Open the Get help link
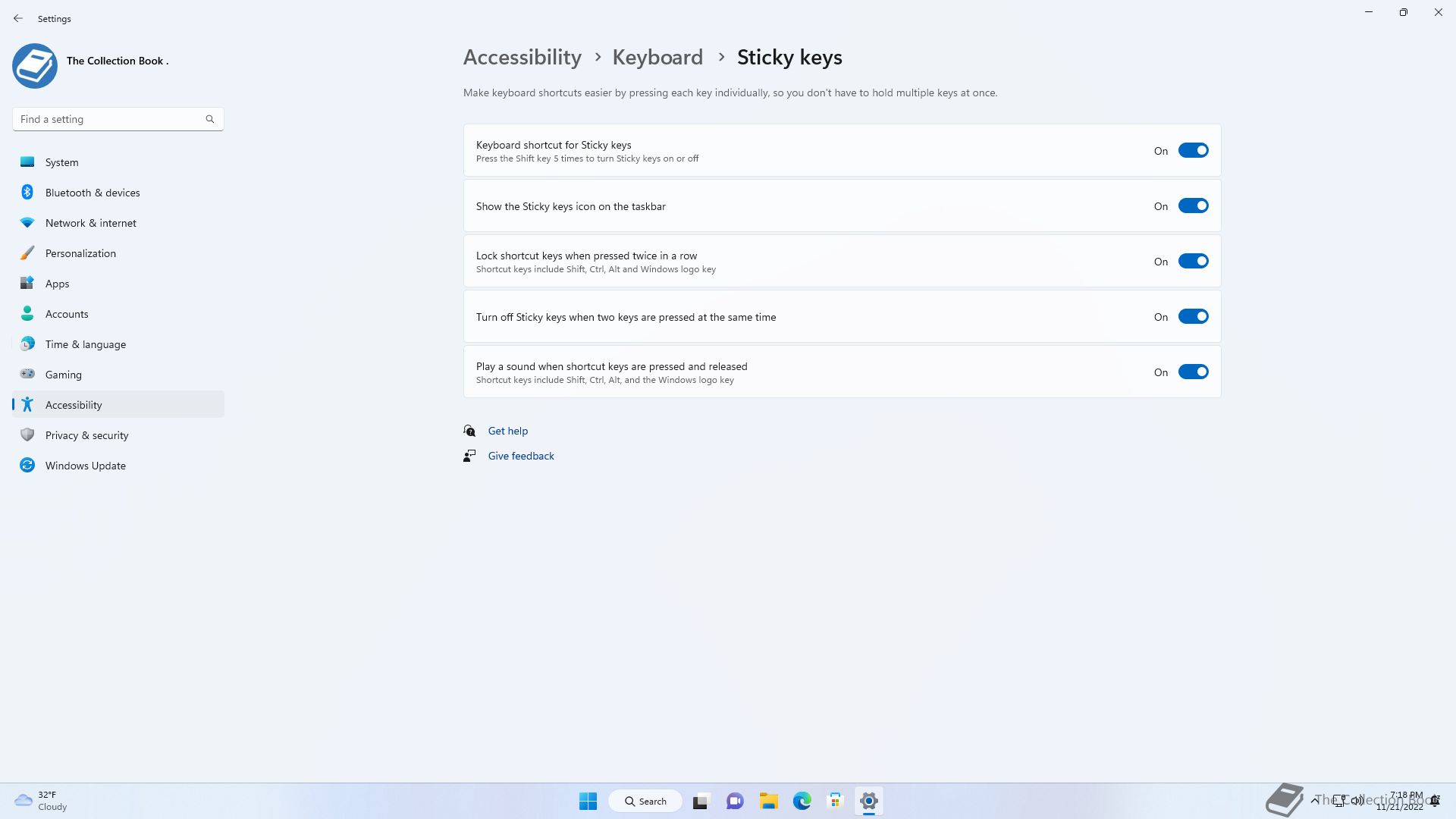The image size is (1456, 819). coord(508,431)
